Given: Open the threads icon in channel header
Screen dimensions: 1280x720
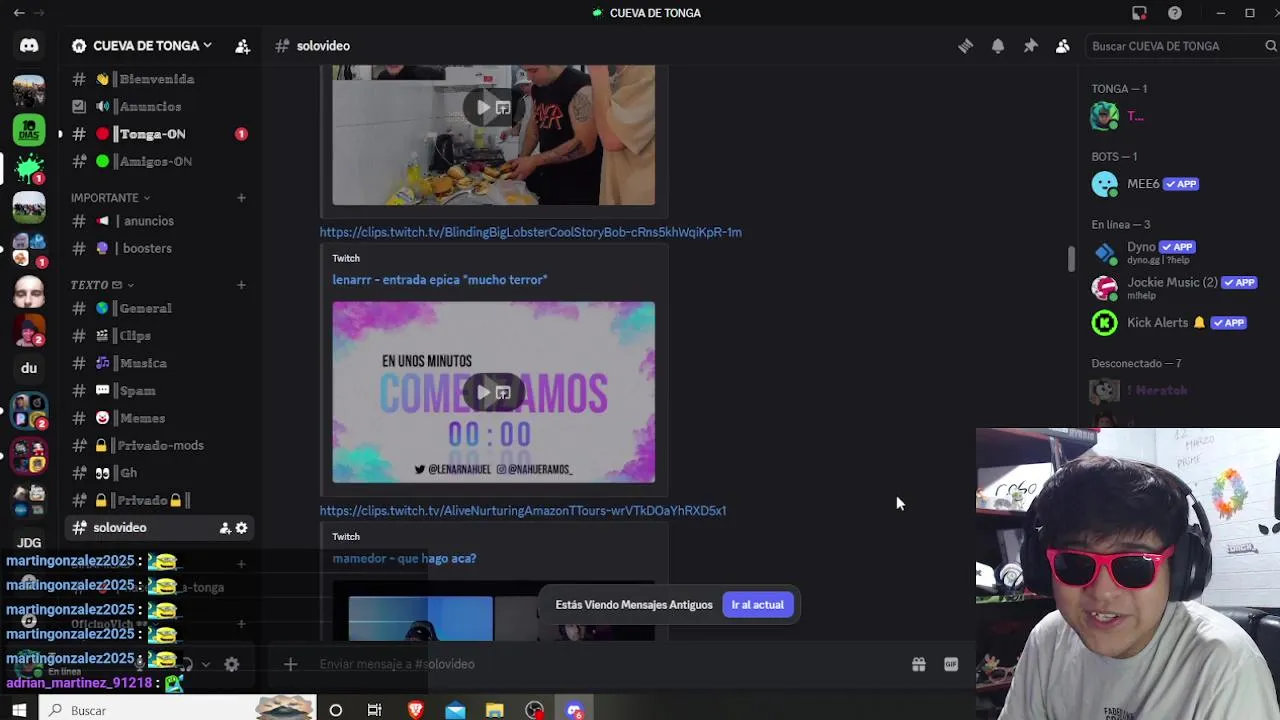Looking at the screenshot, I should (x=965, y=46).
